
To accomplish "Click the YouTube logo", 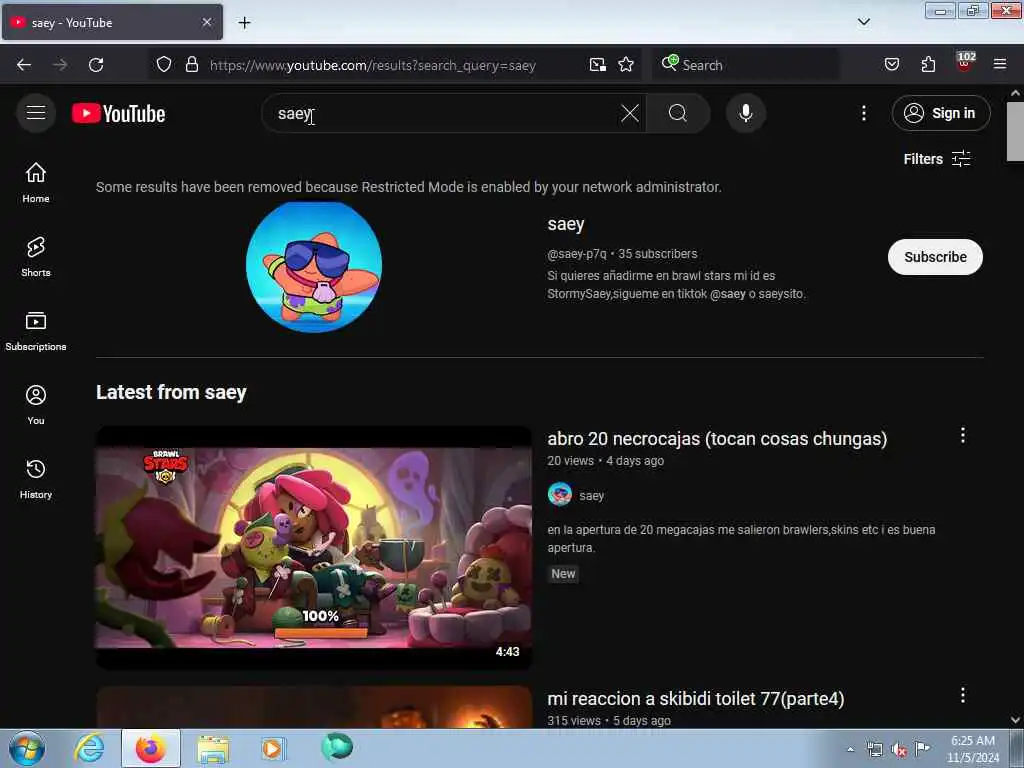I will point(118,114).
